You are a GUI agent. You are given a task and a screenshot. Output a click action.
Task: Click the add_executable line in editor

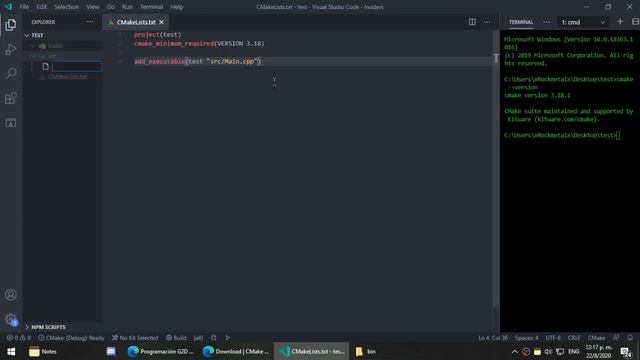coord(198,62)
